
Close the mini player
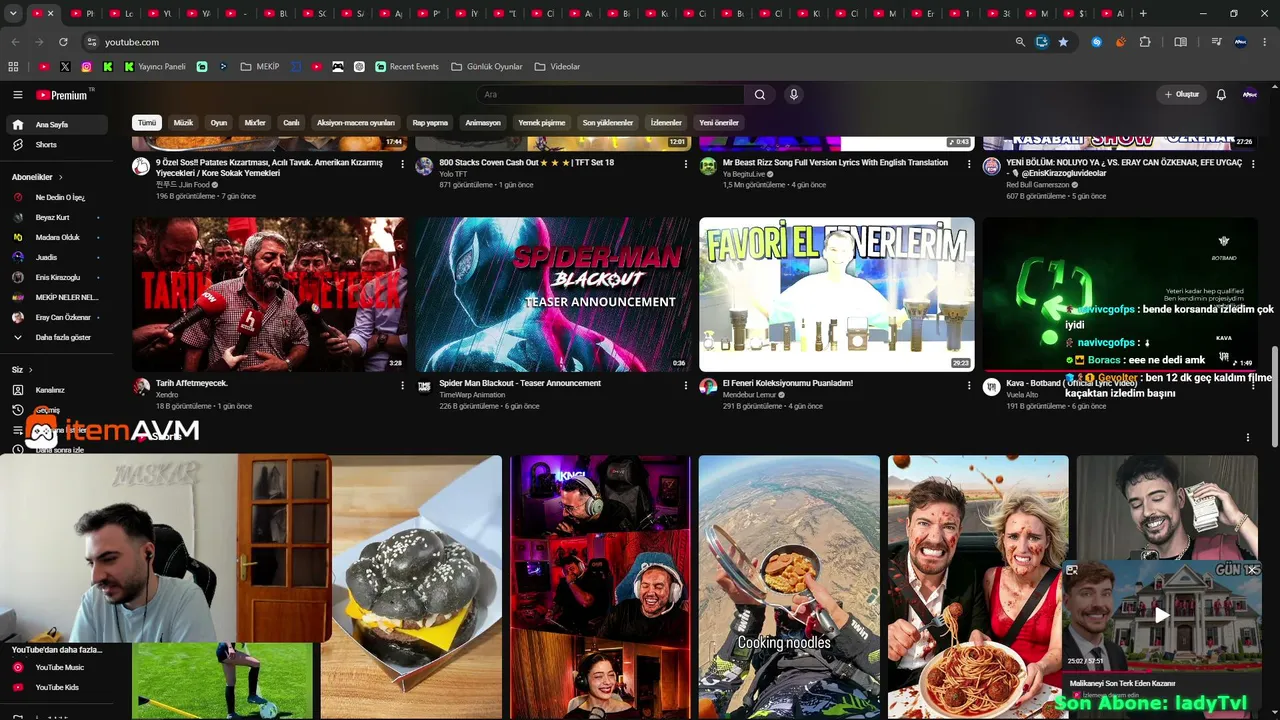1252,570
